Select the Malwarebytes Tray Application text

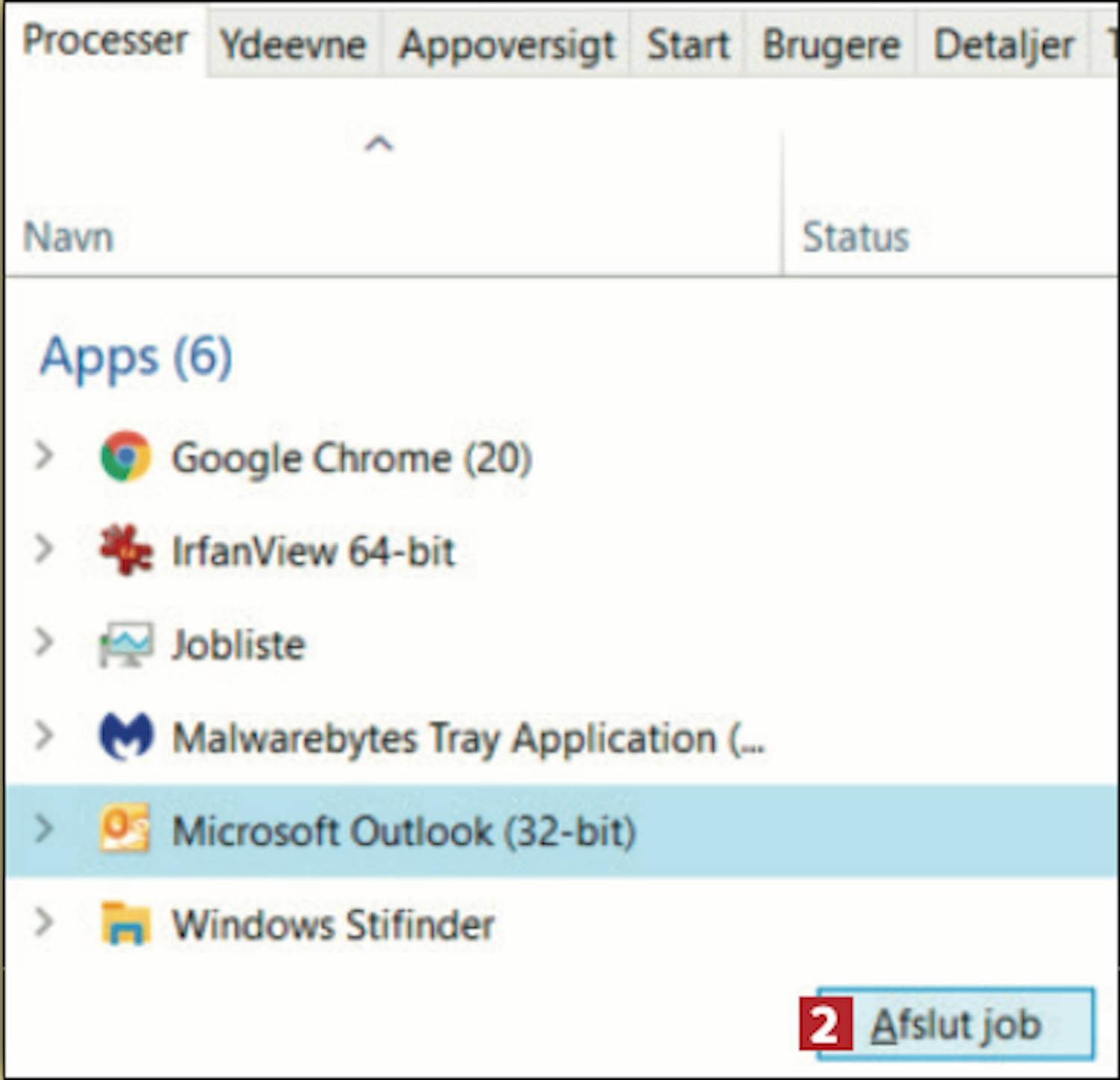pyautogui.click(x=468, y=738)
